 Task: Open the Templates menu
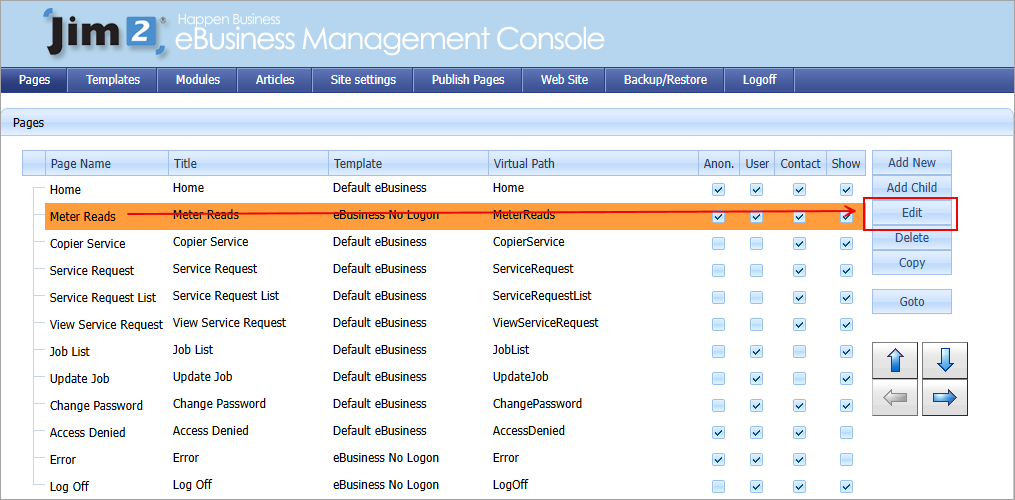pyautogui.click(x=113, y=80)
